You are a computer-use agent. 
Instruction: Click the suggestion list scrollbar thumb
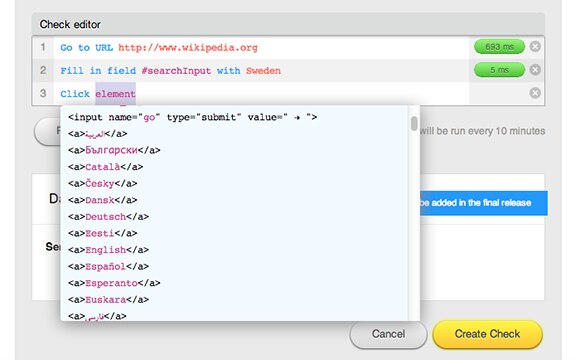click(414, 124)
